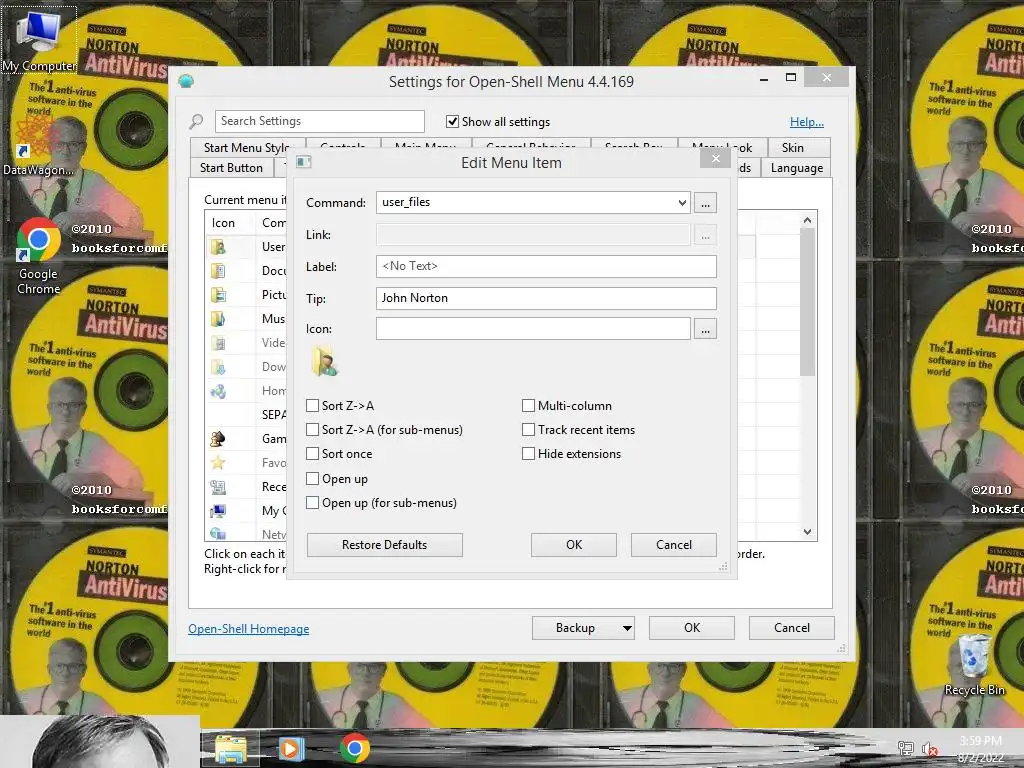Click the Tip field containing John Norton
1024x768 pixels.
coord(546,298)
